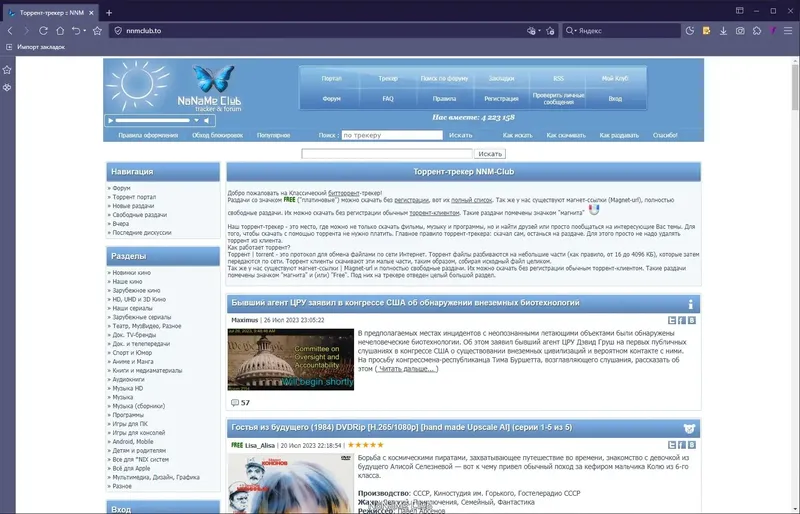Viewport: 800px width, 514px height.
Task: Click the translate icon in address bar
Action: 531,31
